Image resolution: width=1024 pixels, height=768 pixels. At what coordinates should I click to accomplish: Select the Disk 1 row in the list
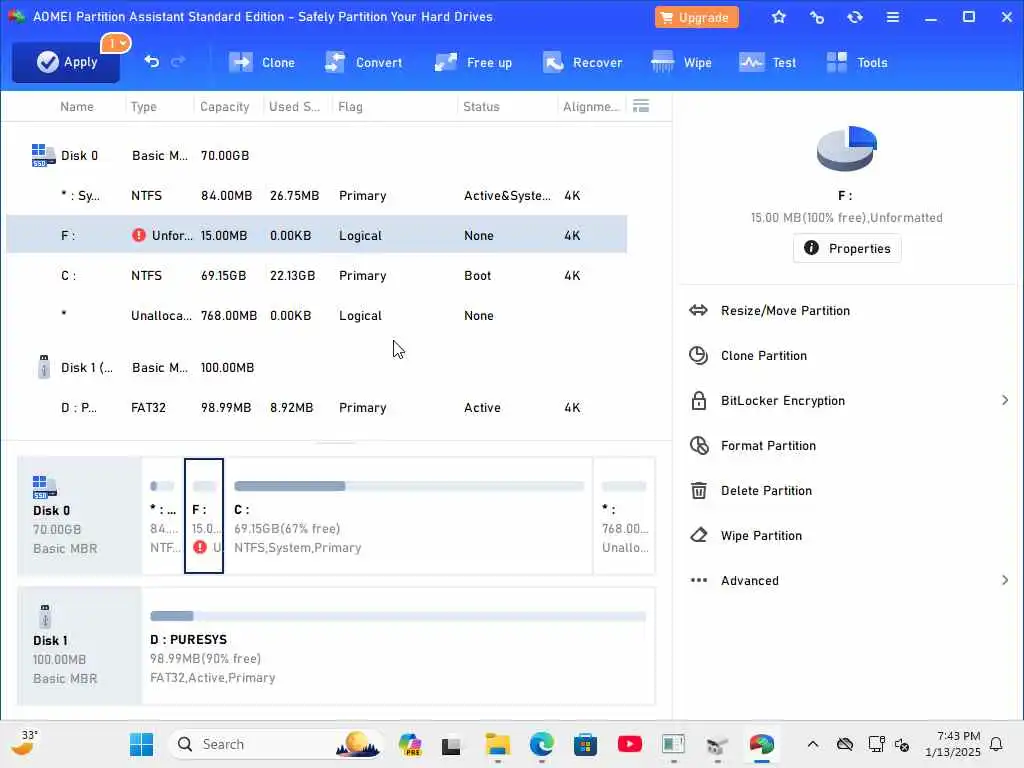pyautogui.click(x=317, y=368)
